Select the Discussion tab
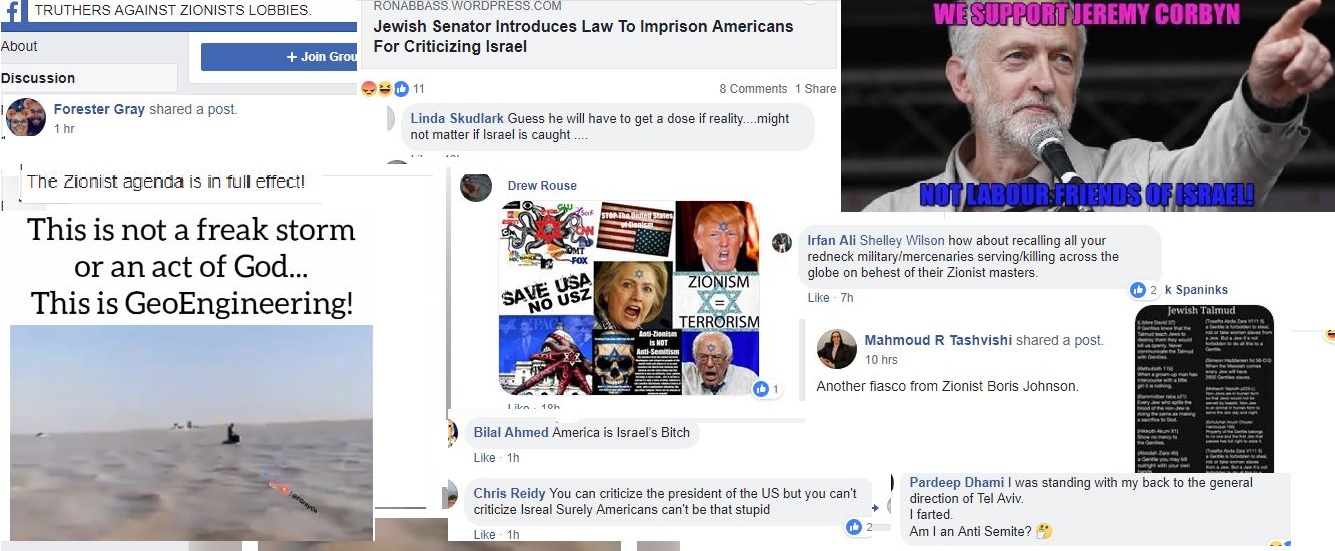 point(38,78)
